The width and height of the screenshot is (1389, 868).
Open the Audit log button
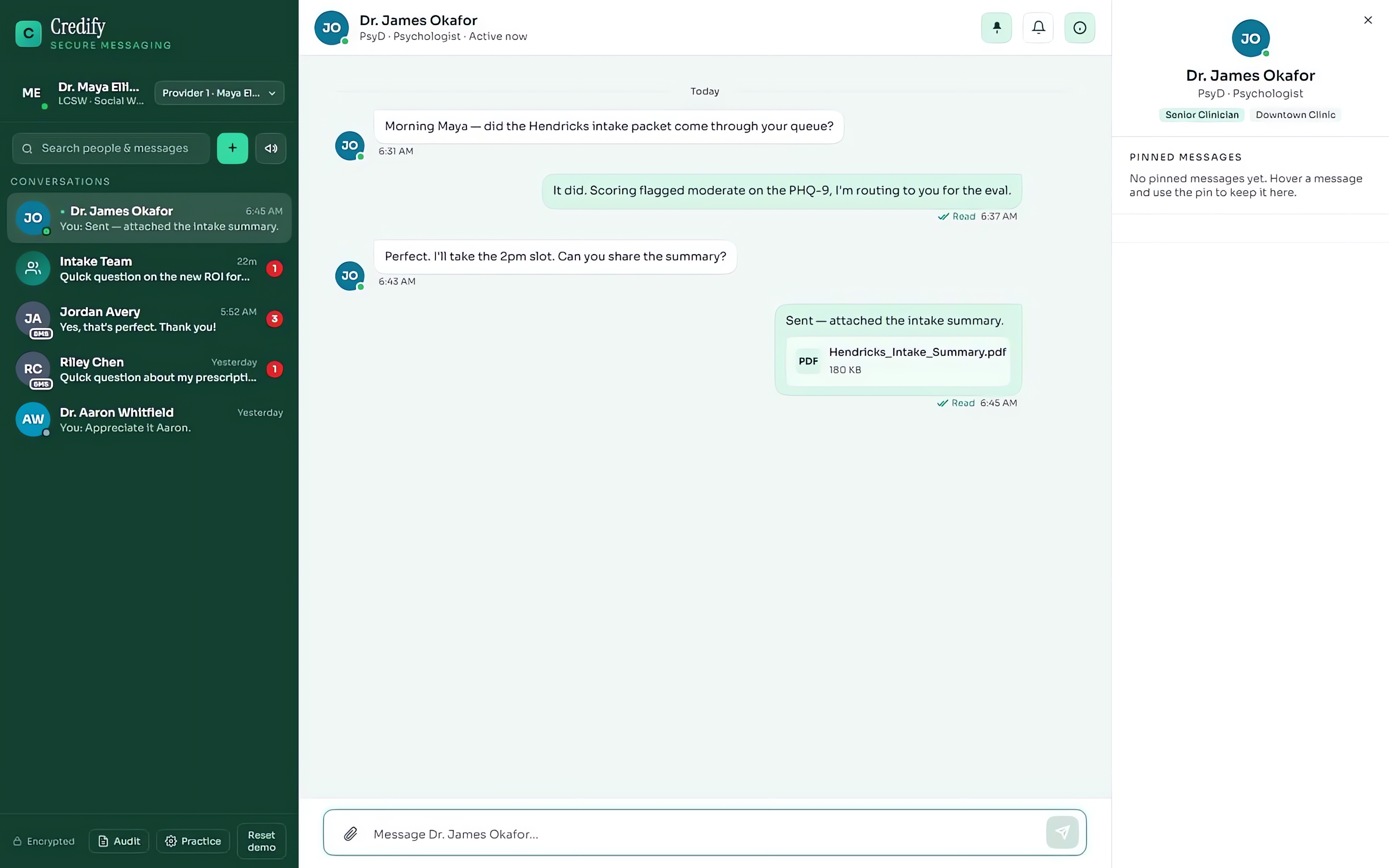point(119,841)
